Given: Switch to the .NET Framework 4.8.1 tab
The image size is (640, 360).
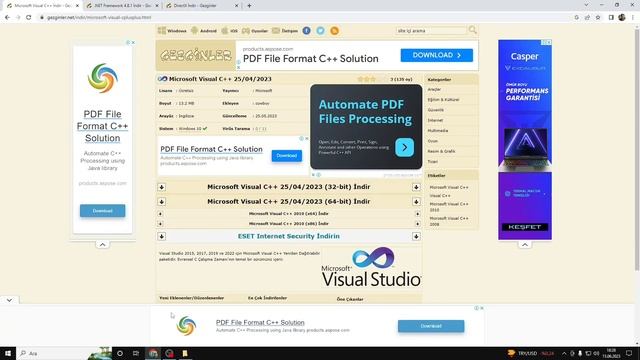Looking at the screenshot, I should [x=122, y=6].
